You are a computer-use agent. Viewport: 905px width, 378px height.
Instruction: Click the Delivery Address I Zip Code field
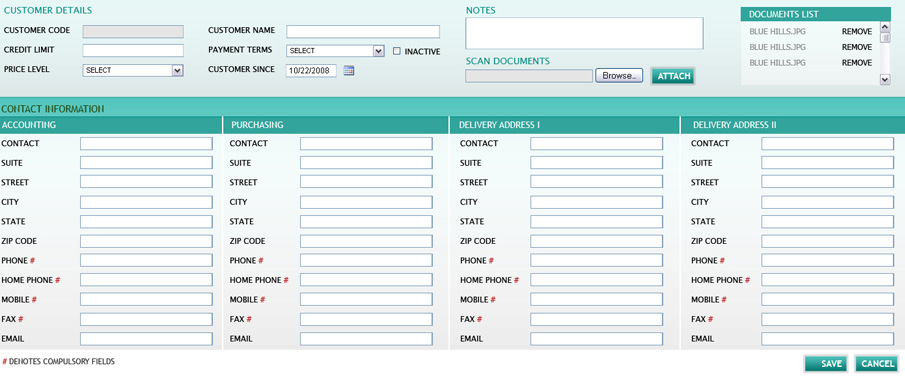596,241
